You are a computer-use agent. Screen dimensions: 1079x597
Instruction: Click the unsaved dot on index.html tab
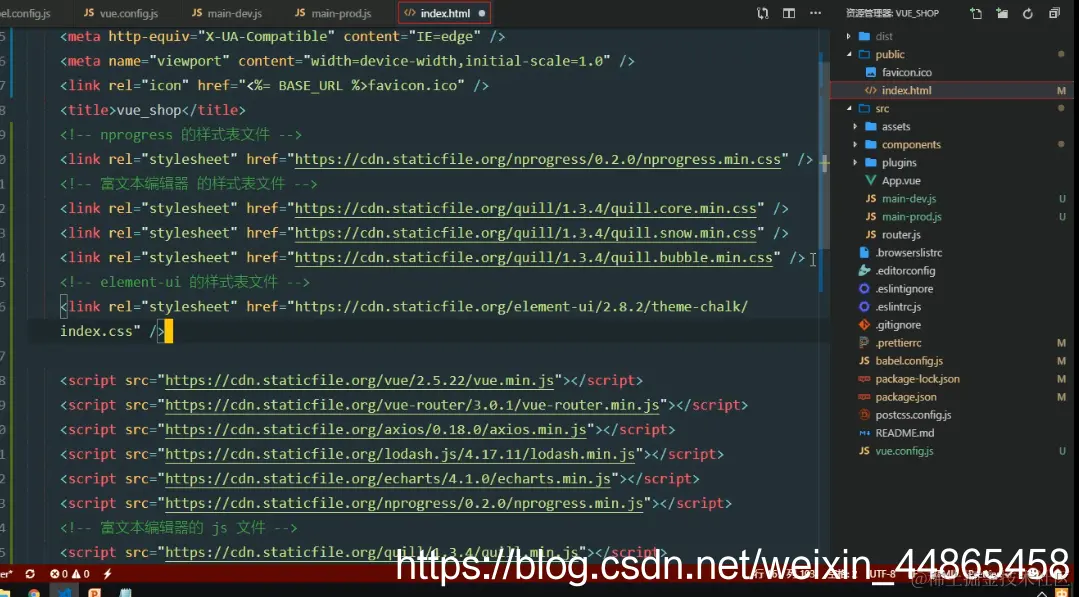(481, 13)
